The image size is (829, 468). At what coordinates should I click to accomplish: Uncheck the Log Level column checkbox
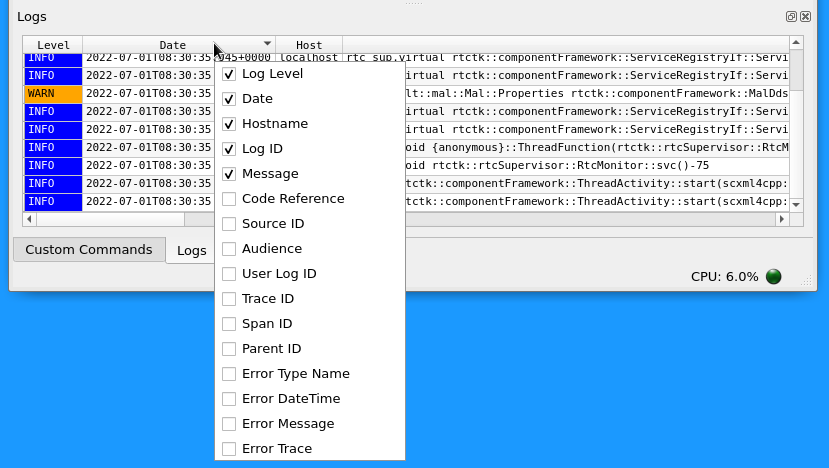point(229,74)
